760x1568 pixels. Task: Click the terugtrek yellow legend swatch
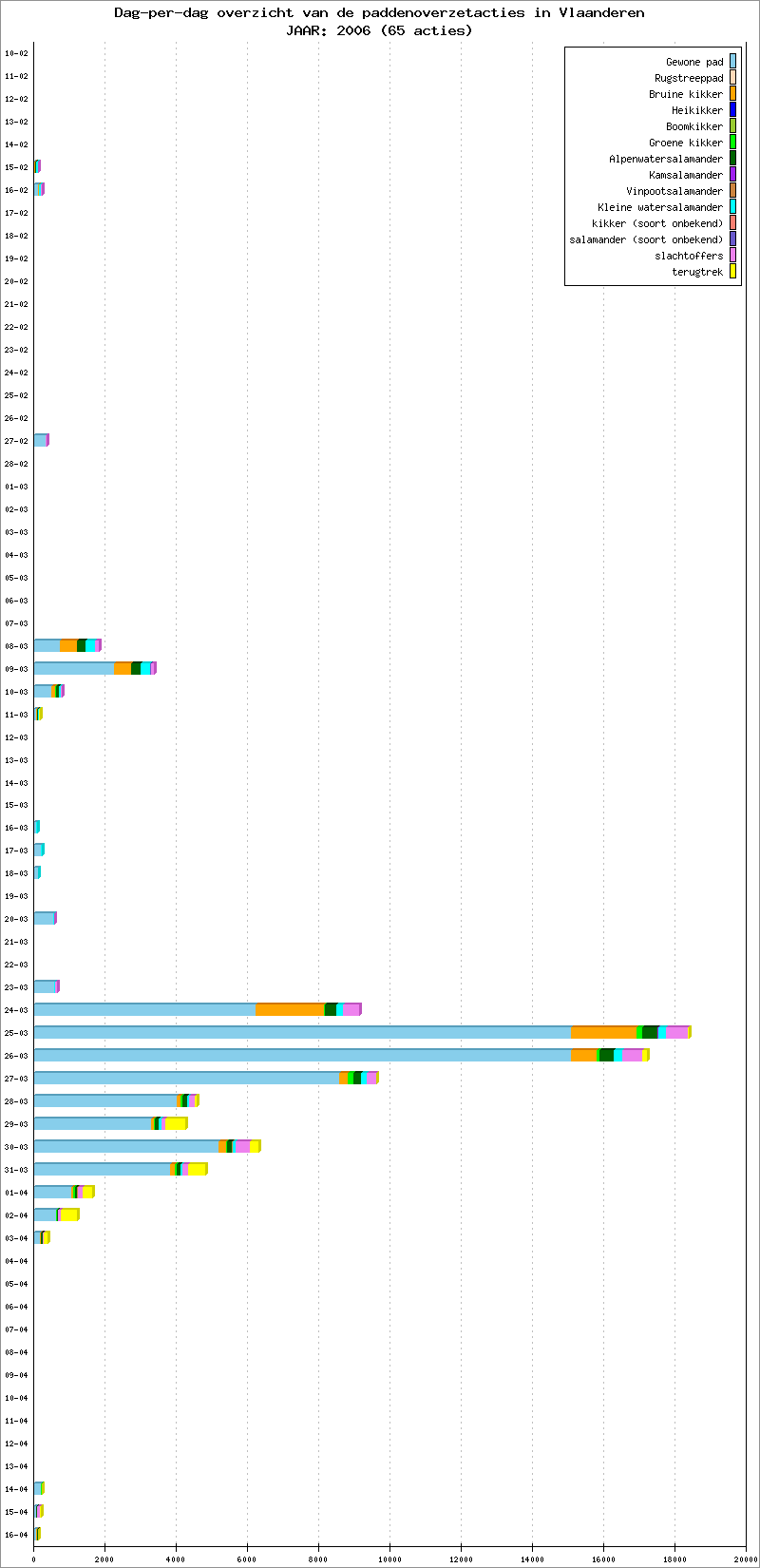coord(732,272)
